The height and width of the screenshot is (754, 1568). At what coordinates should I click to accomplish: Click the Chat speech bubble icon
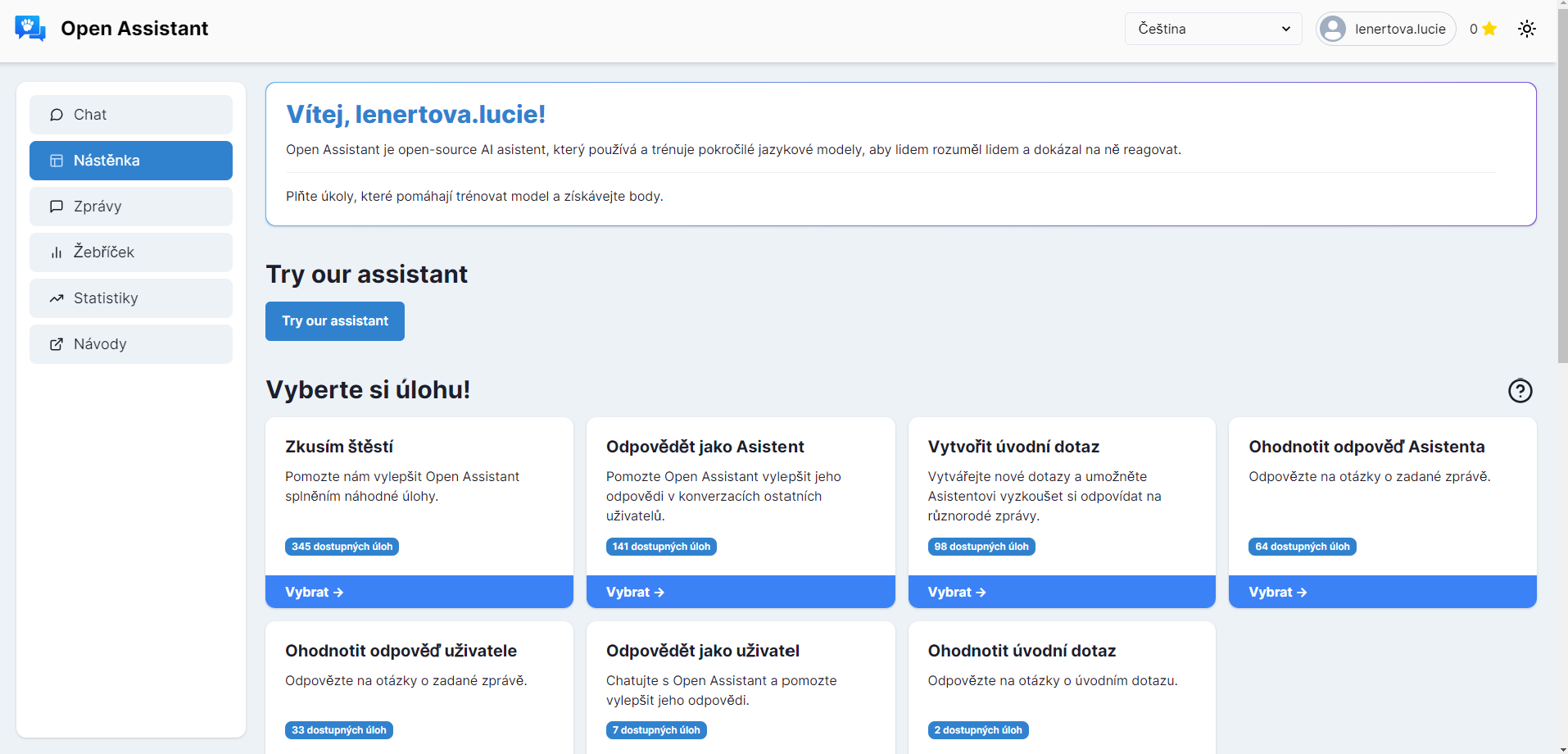57,115
